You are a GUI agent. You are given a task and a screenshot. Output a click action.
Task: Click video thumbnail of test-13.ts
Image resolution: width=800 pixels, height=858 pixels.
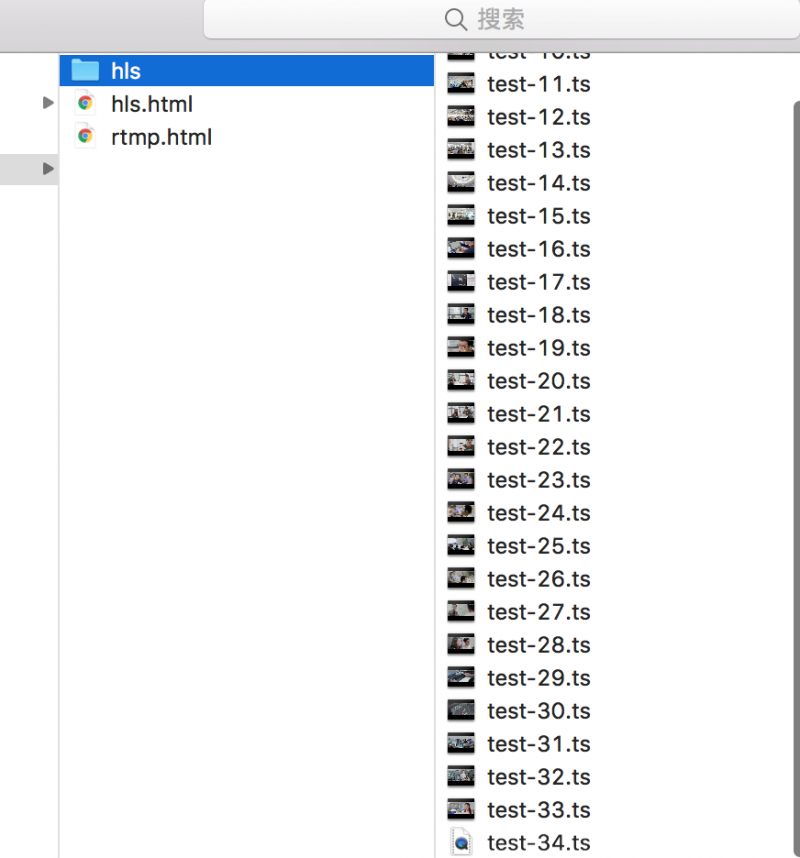[461, 149]
